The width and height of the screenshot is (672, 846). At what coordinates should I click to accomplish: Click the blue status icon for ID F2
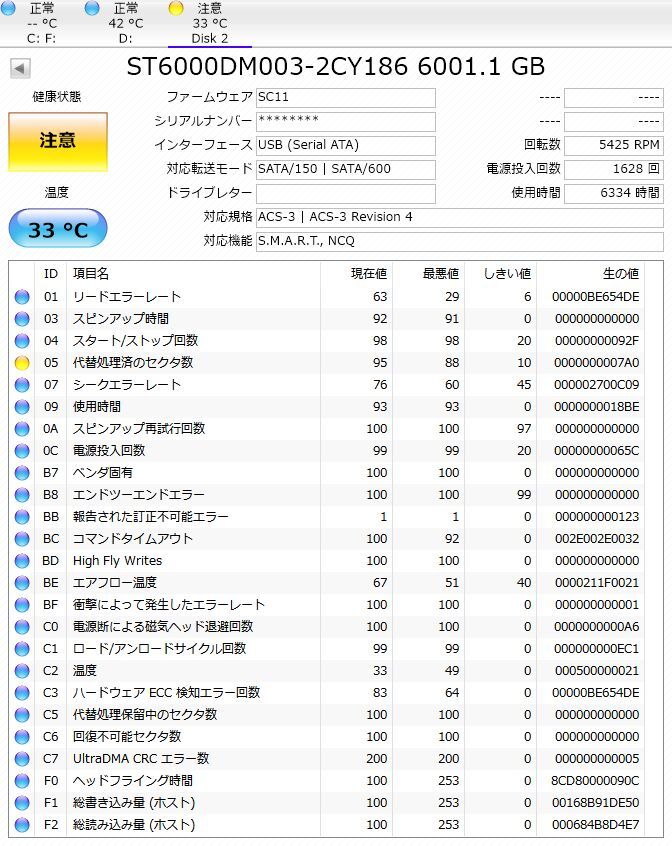pyautogui.click(x=22, y=825)
